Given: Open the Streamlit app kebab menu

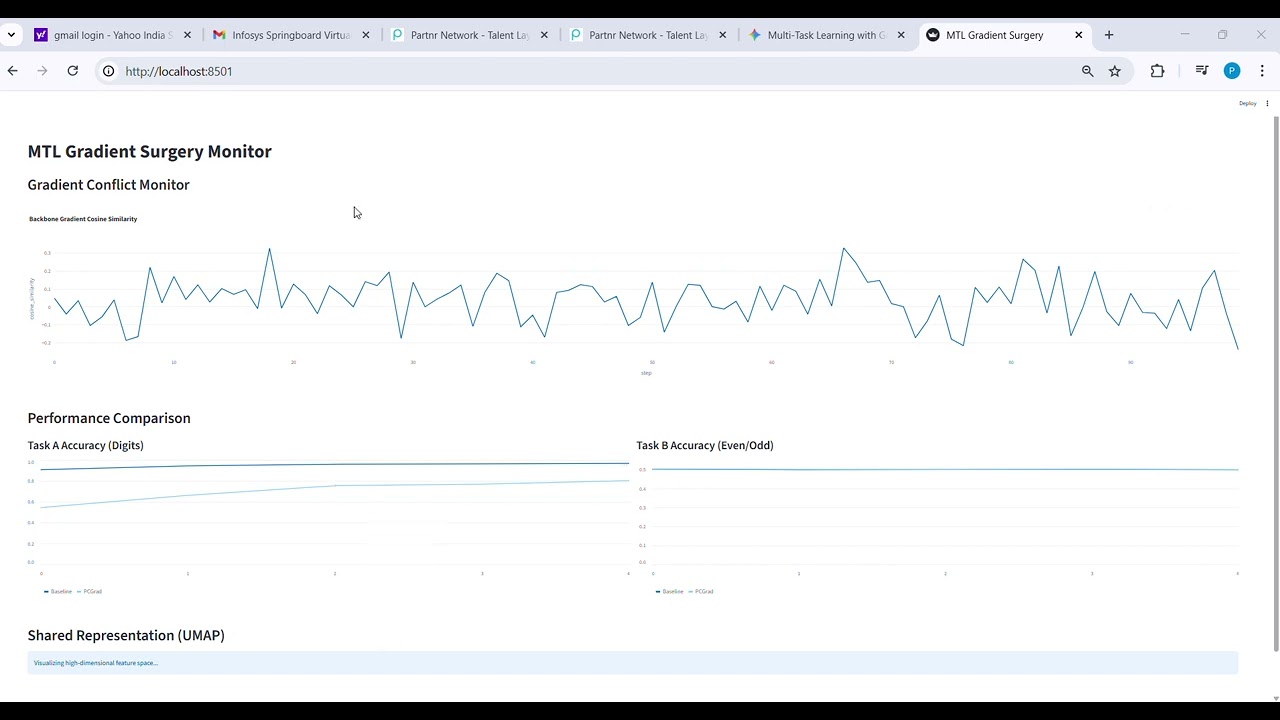Looking at the screenshot, I should tap(1267, 103).
